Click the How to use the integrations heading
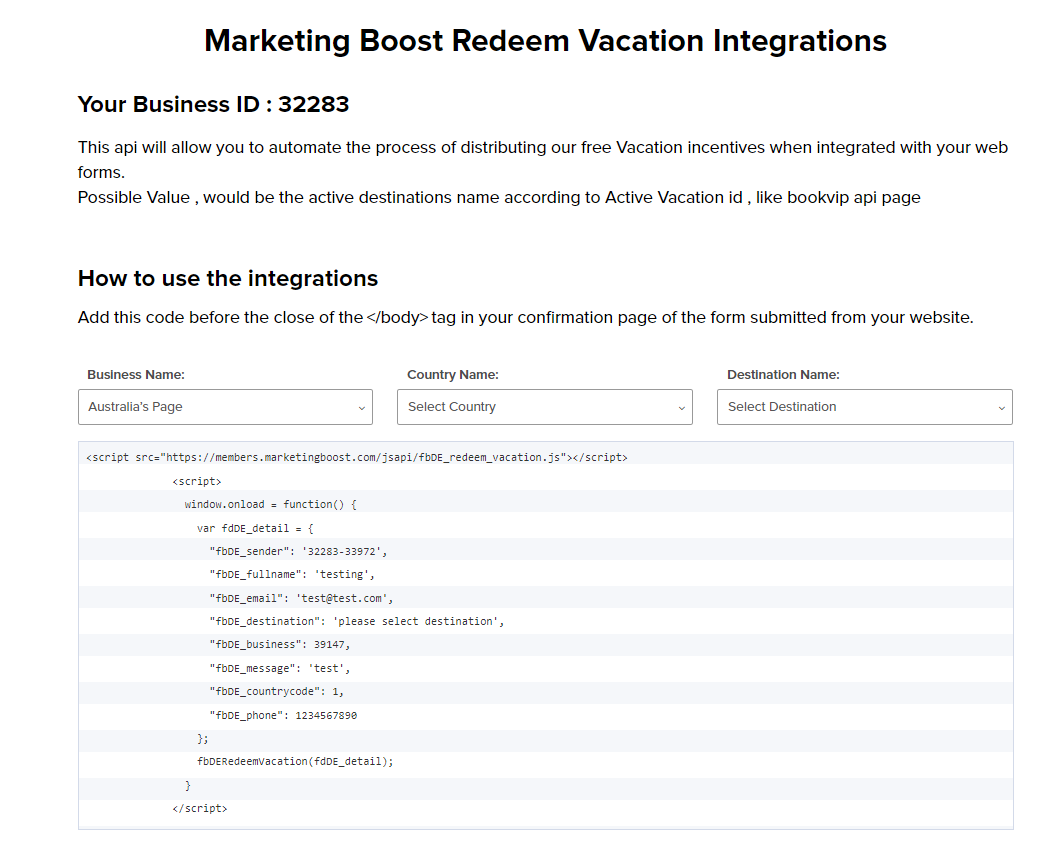This screenshot has width=1041, height=844. tap(228, 278)
